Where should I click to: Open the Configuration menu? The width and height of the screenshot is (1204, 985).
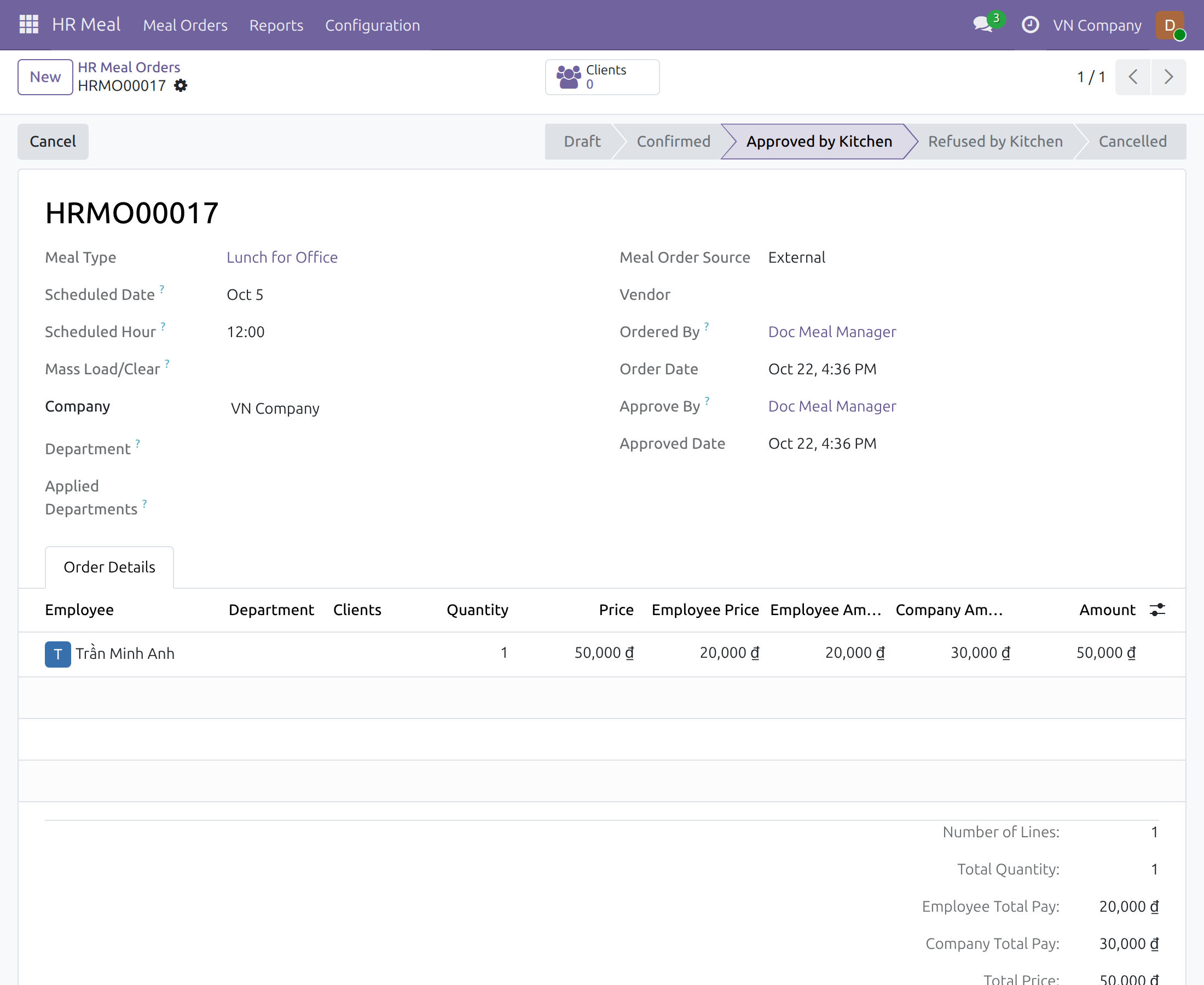372,26
